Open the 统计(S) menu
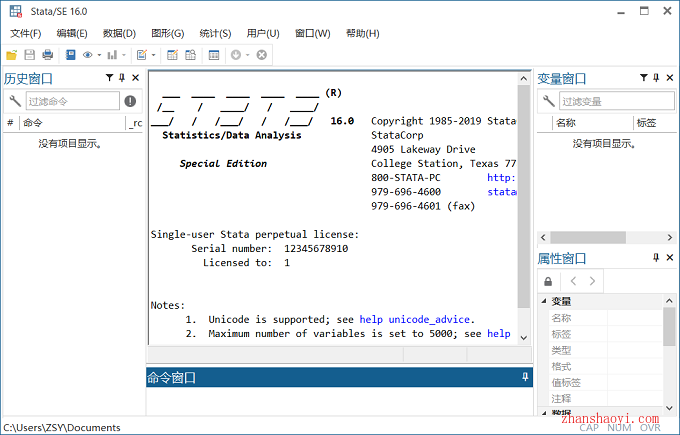The height and width of the screenshot is (435, 680). 216,33
